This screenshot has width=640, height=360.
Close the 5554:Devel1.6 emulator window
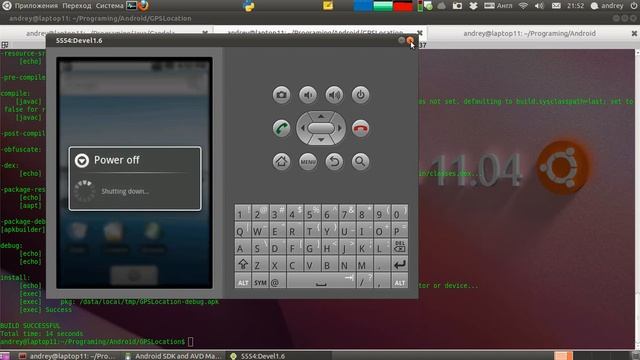click(410, 40)
